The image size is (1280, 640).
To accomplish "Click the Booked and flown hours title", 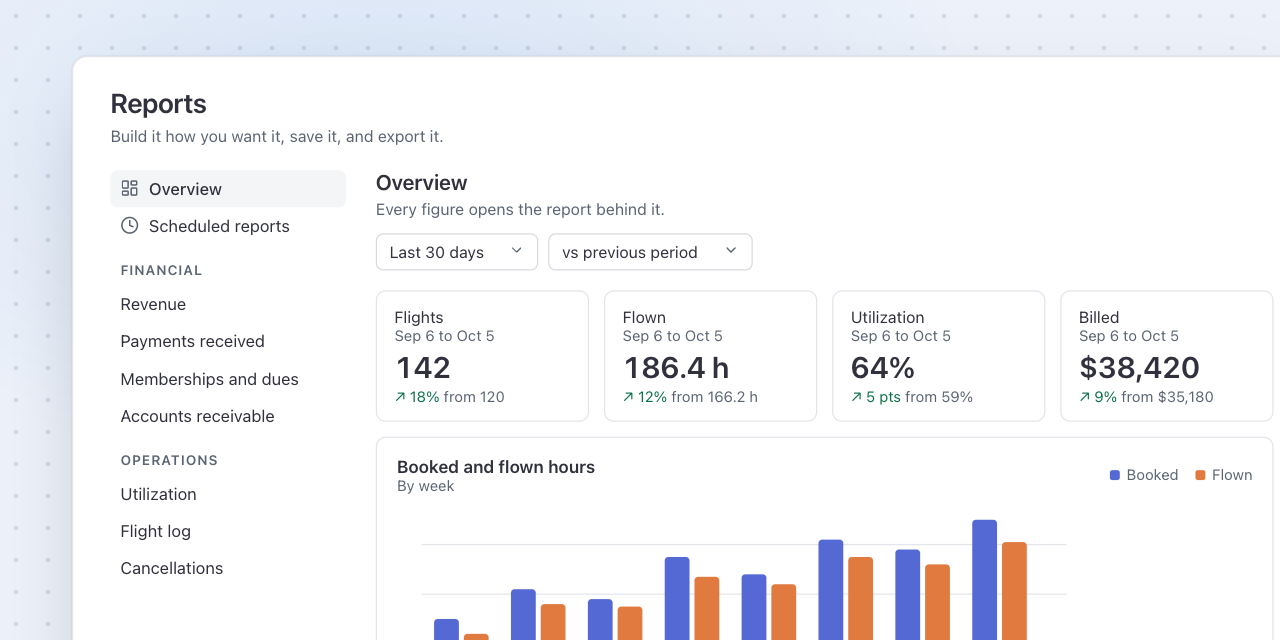I will (496, 467).
